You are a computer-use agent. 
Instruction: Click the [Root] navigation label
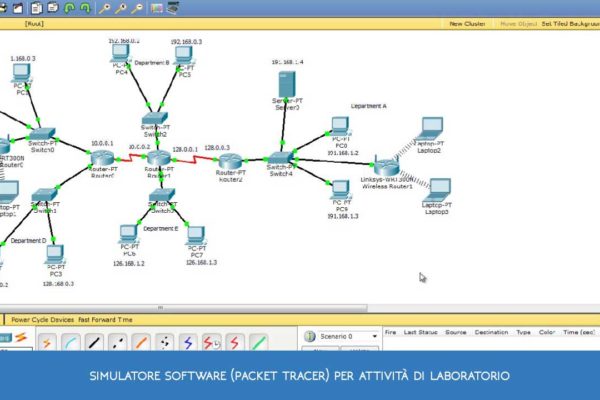click(x=34, y=24)
